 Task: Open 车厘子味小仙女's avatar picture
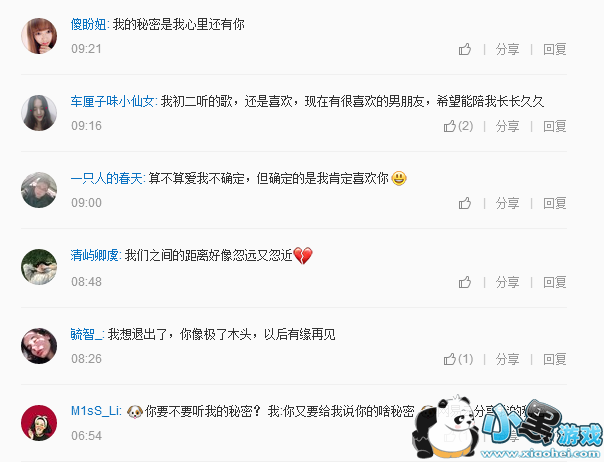coord(39,113)
